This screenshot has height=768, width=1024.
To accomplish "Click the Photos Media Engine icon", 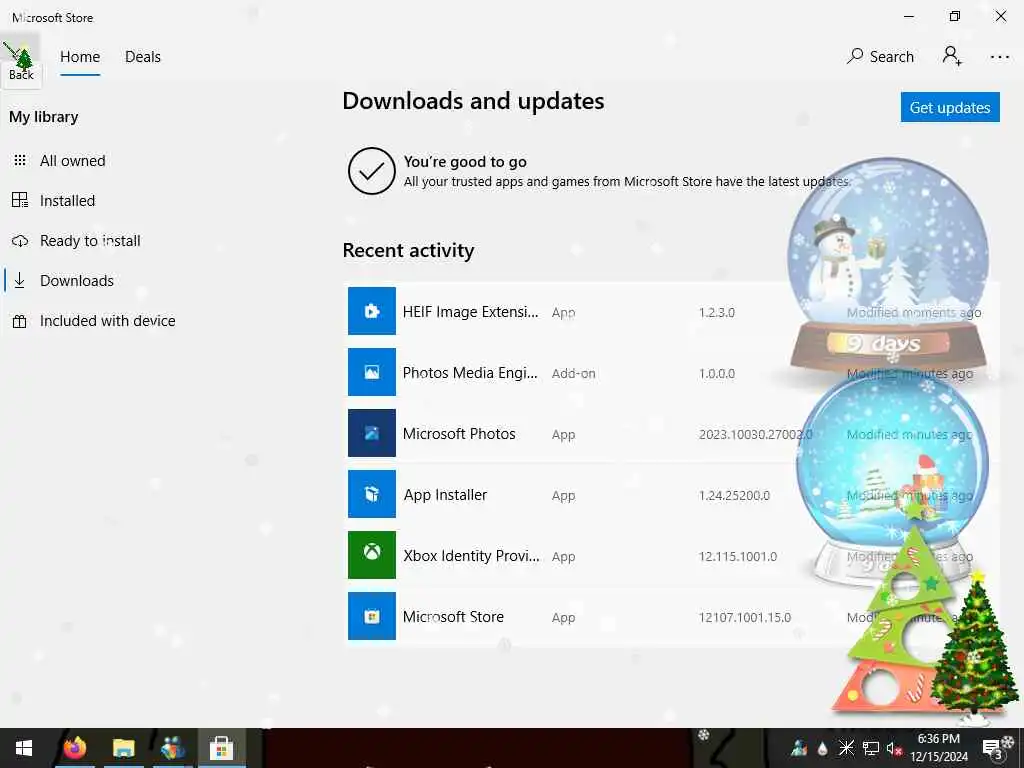I will 372,372.
